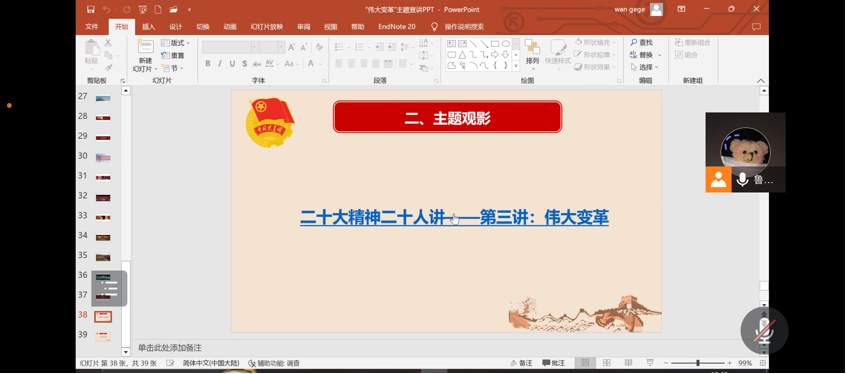Click the 替换 replace button
This screenshot has height=374, width=846.
[x=642, y=55]
